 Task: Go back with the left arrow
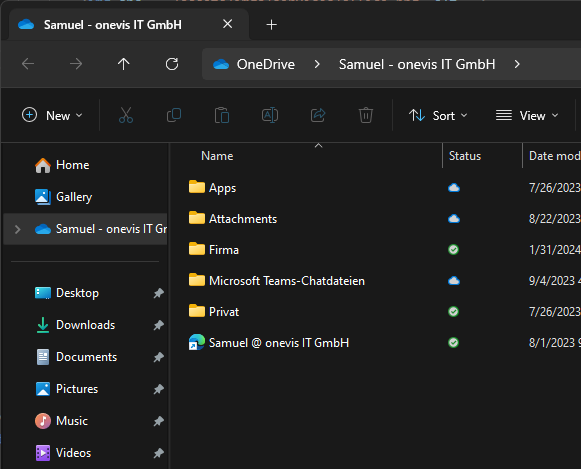pos(28,64)
